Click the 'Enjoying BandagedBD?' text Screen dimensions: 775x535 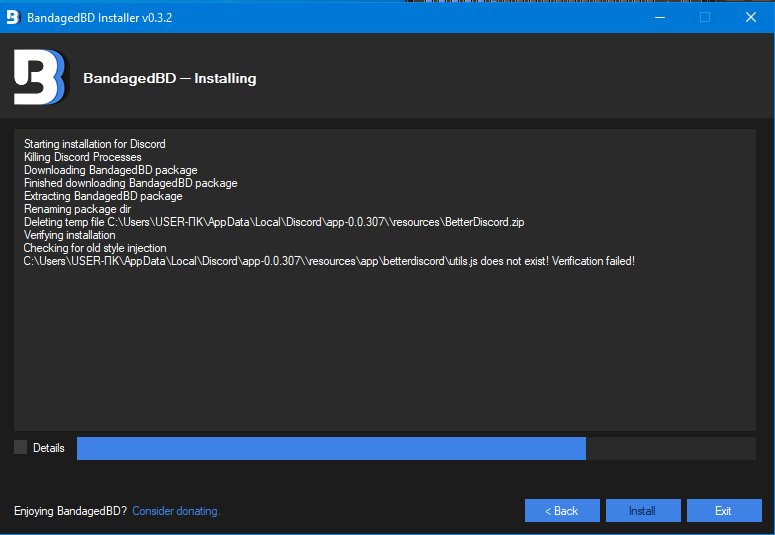[x=71, y=511]
